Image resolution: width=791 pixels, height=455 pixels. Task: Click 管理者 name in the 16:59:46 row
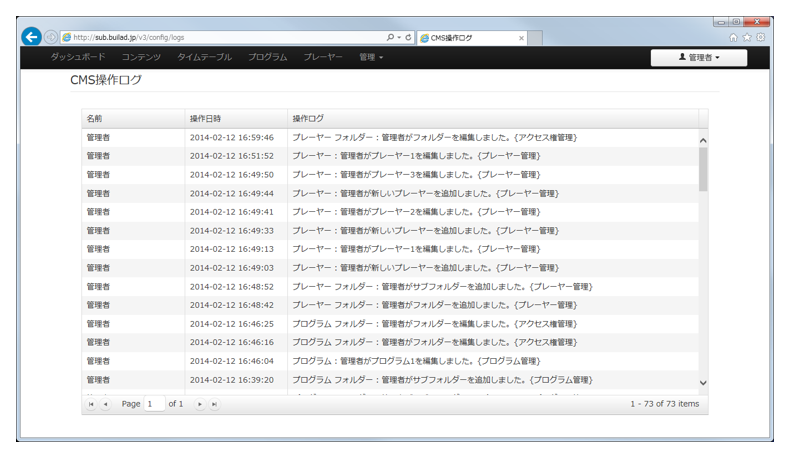(98, 137)
